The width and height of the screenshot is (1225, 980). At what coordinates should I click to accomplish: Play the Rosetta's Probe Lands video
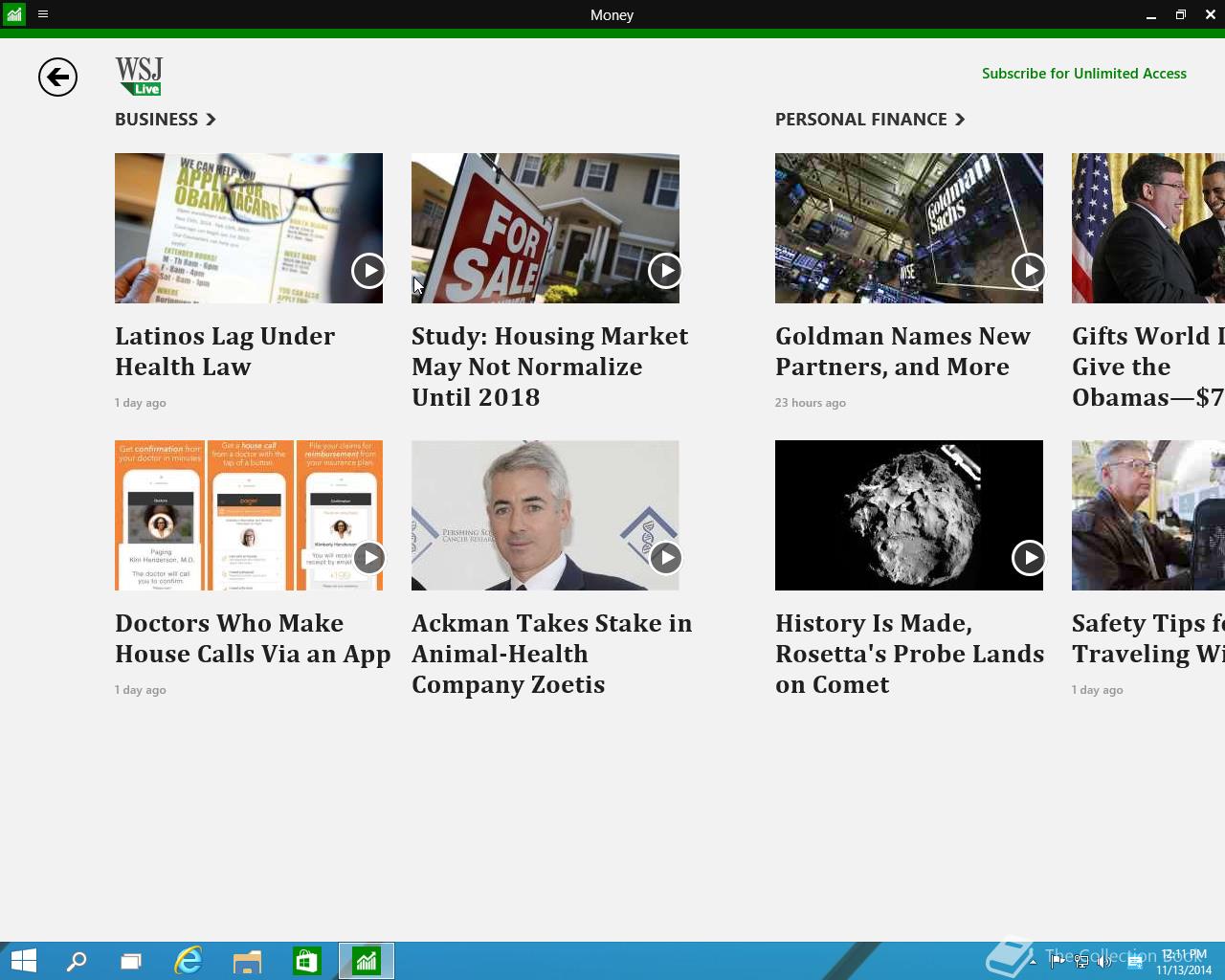pos(1029,558)
